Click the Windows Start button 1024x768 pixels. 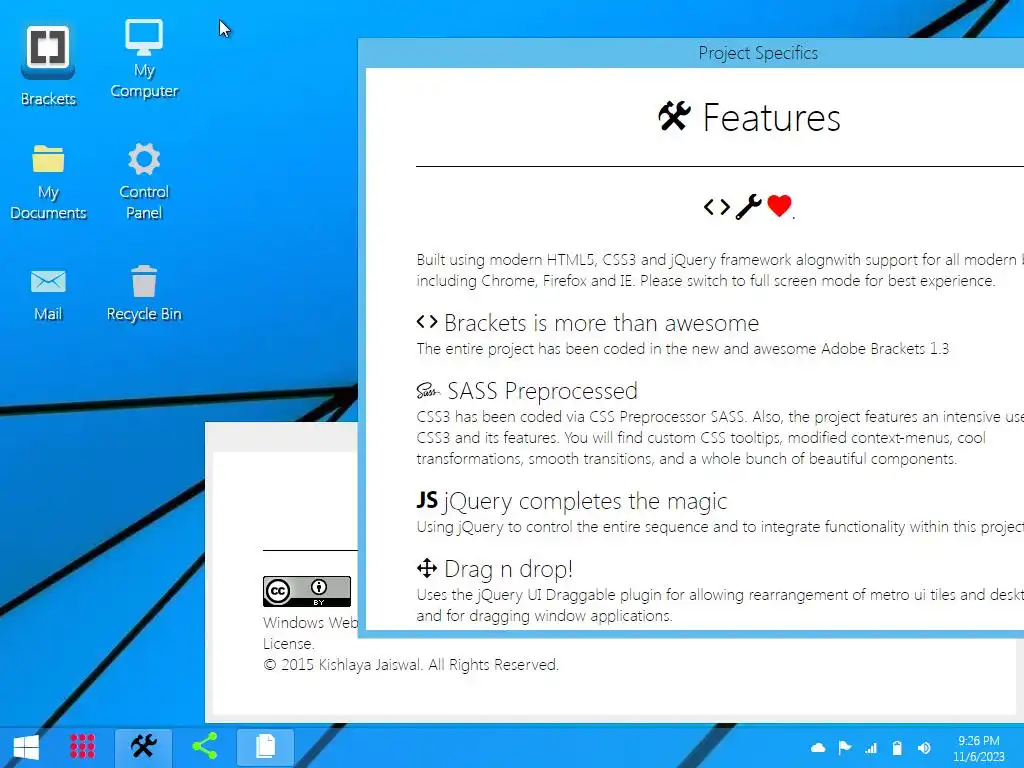pyautogui.click(x=26, y=746)
